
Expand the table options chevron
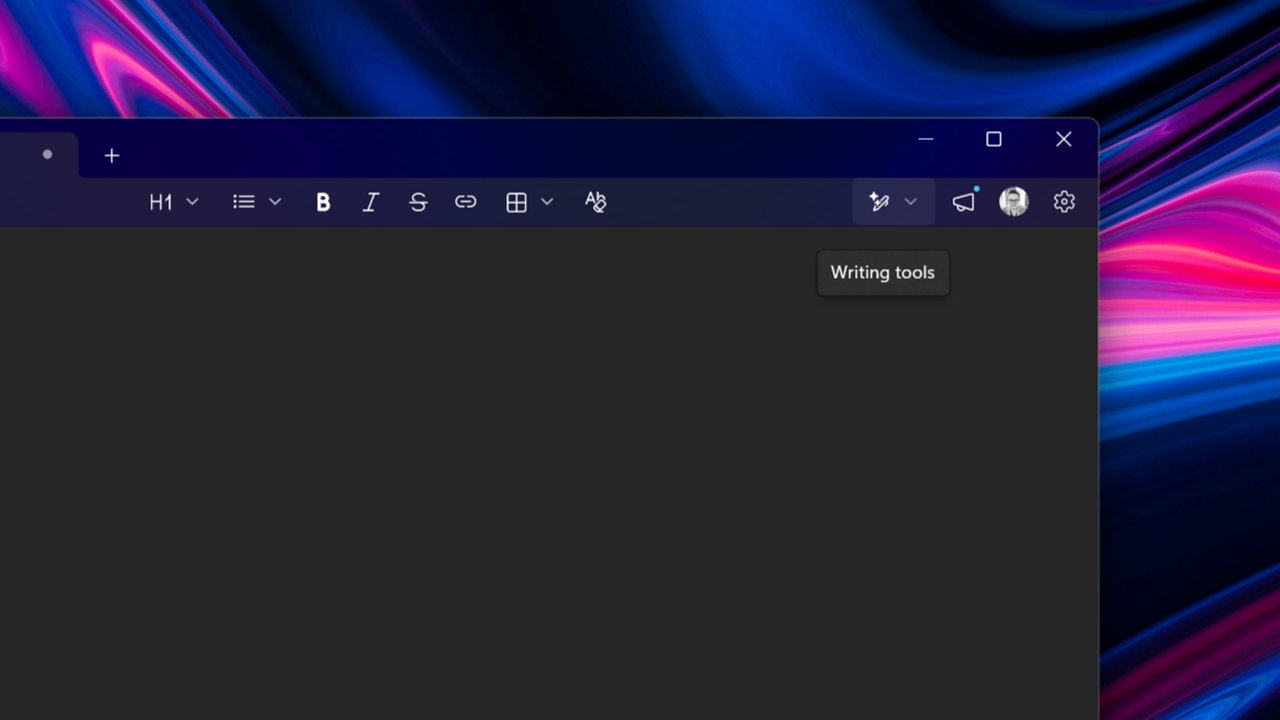[x=547, y=201]
